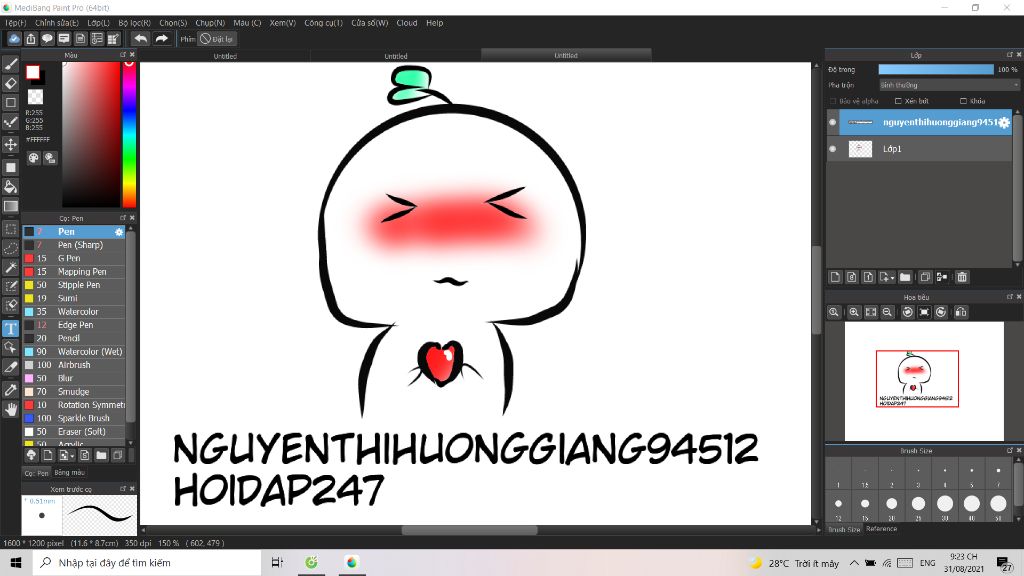Select the Magic Wand tool
1024x576 pixels.
pyautogui.click(x=10, y=267)
